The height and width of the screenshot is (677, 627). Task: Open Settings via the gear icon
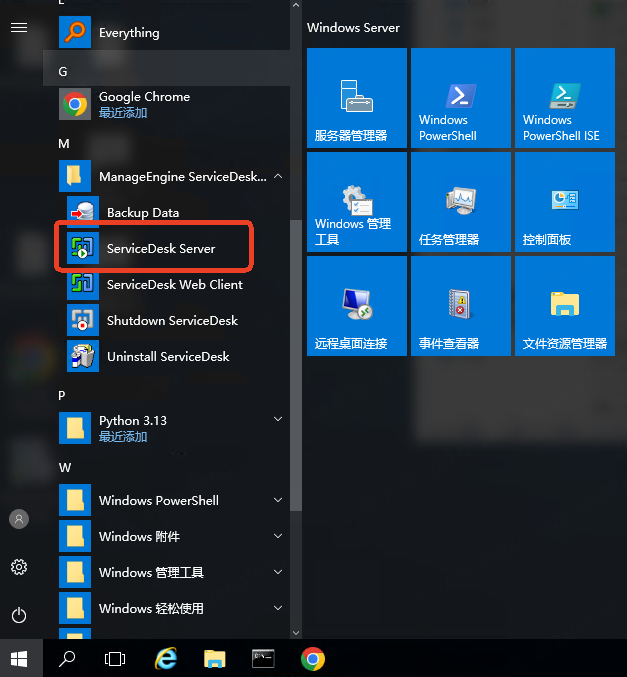pyautogui.click(x=19, y=567)
